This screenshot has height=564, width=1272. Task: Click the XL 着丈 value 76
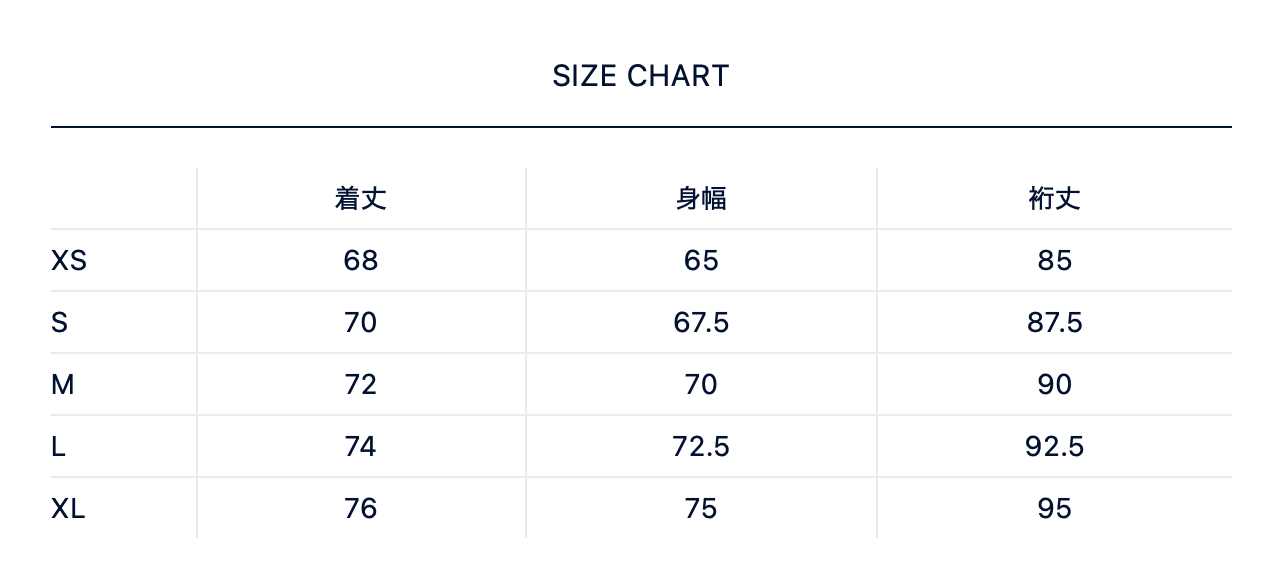[x=360, y=509]
